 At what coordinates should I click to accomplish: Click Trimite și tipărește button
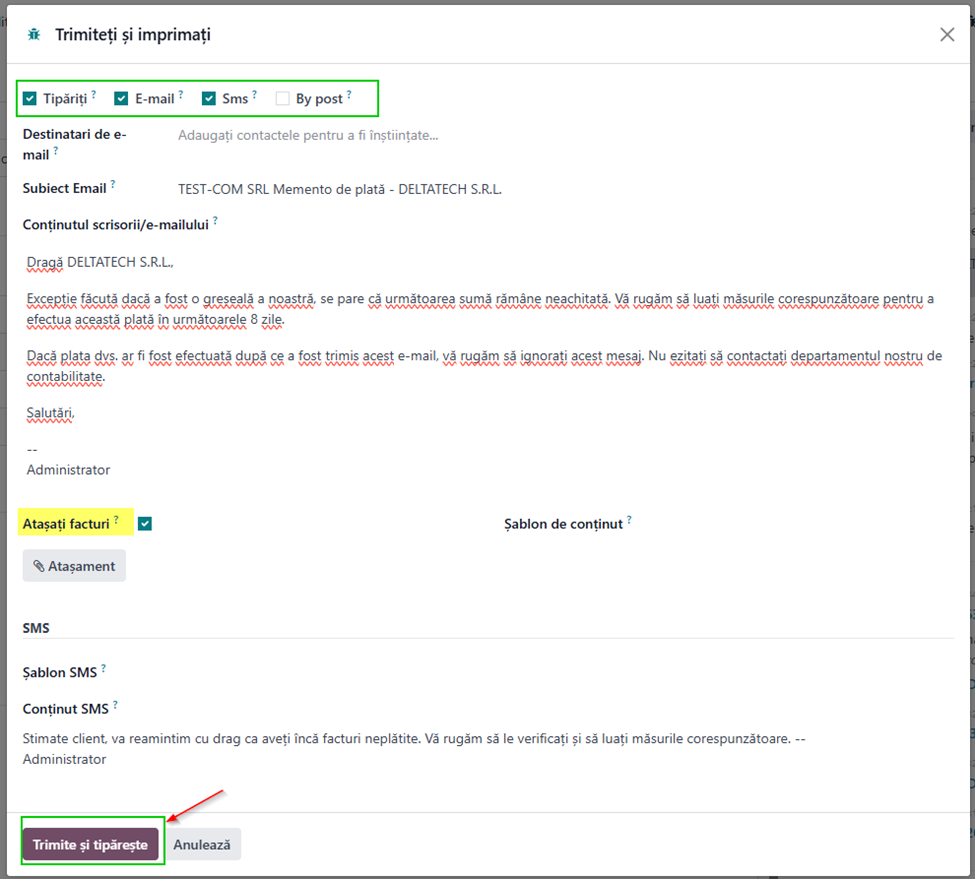coord(91,844)
